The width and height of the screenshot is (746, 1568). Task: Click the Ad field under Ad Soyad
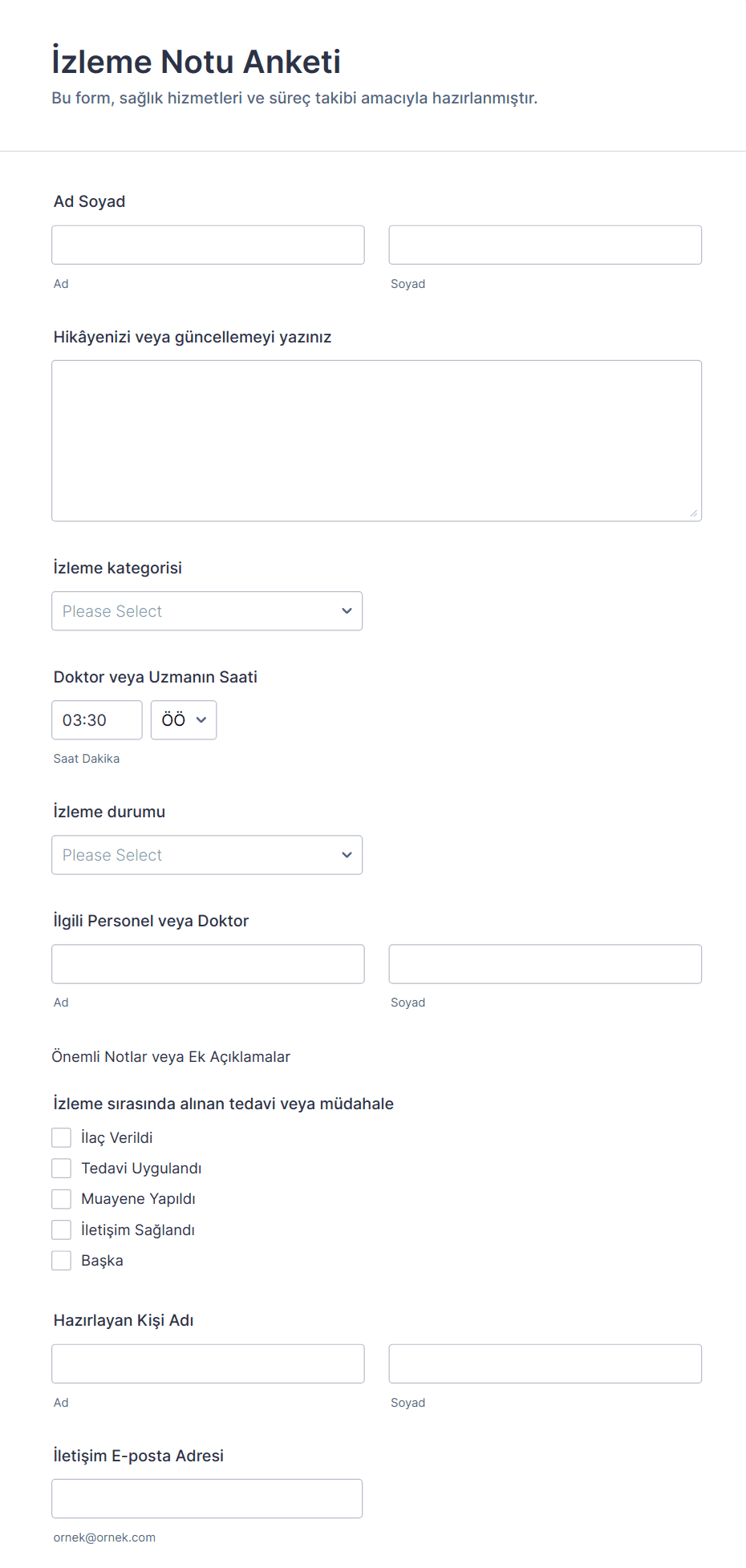pyautogui.click(x=208, y=245)
